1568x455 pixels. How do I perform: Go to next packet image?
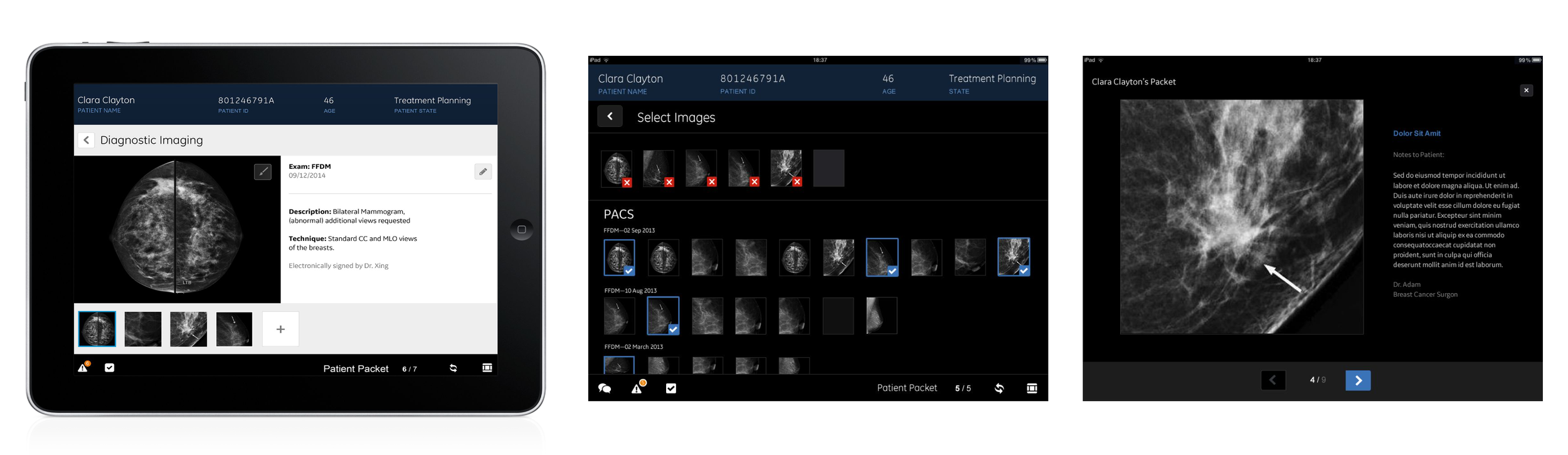coord(1358,380)
